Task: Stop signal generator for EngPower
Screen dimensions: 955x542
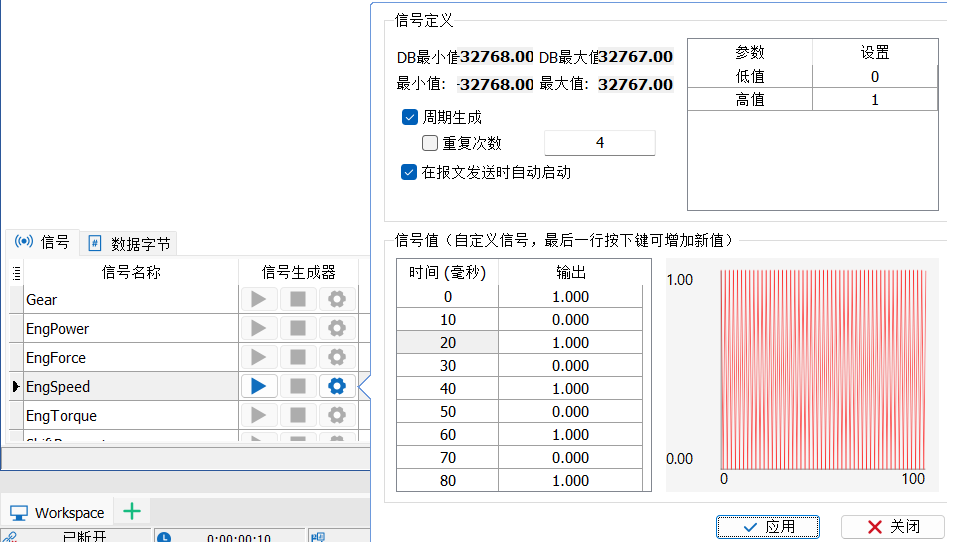Action: [298, 328]
